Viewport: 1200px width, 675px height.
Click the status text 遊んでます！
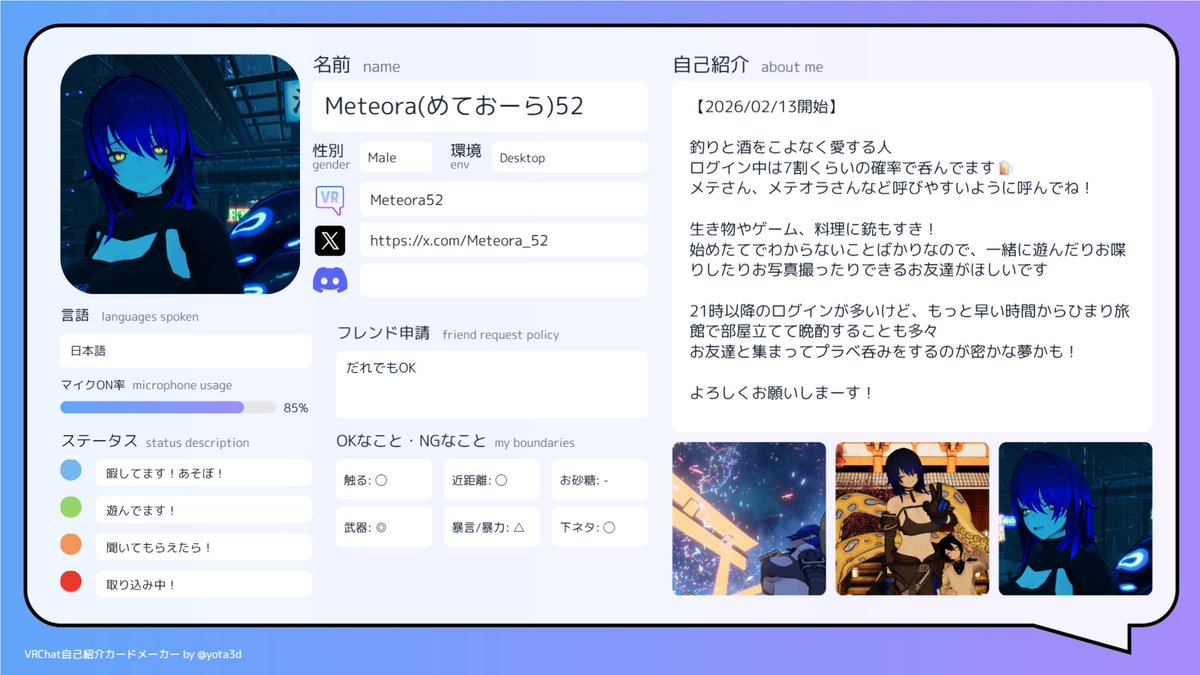(204, 510)
